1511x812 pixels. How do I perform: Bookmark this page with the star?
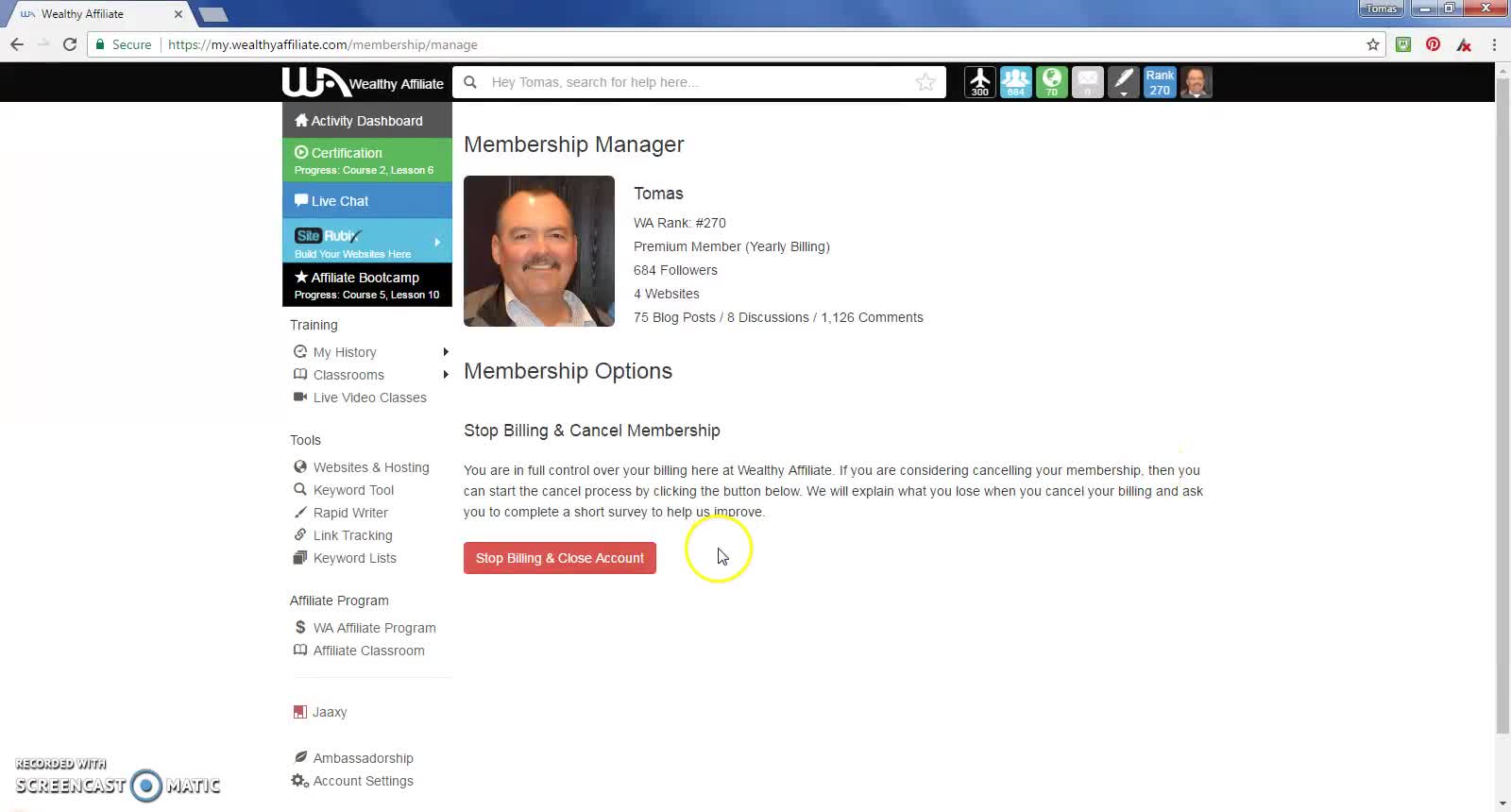click(1373, 44)
